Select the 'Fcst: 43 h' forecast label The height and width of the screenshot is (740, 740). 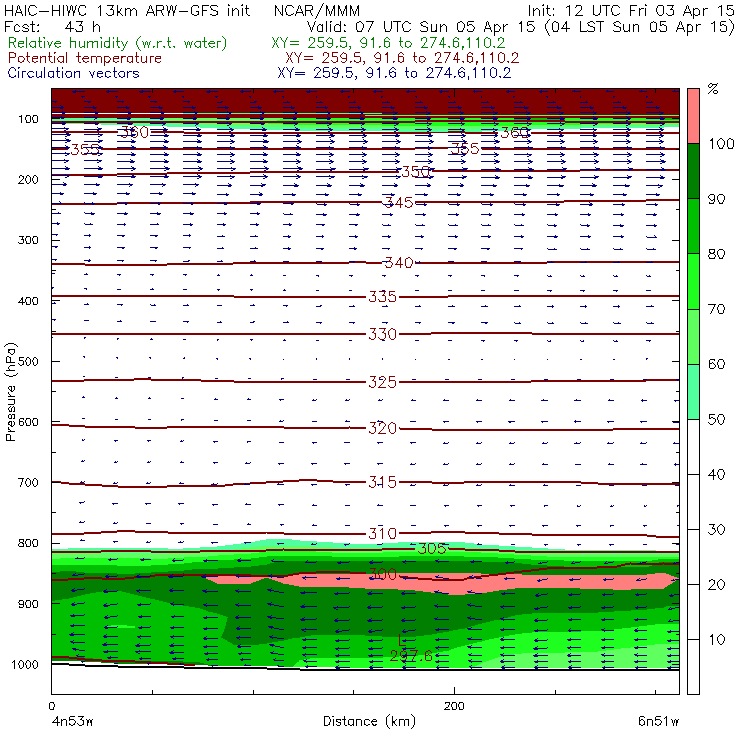[52, 27]
